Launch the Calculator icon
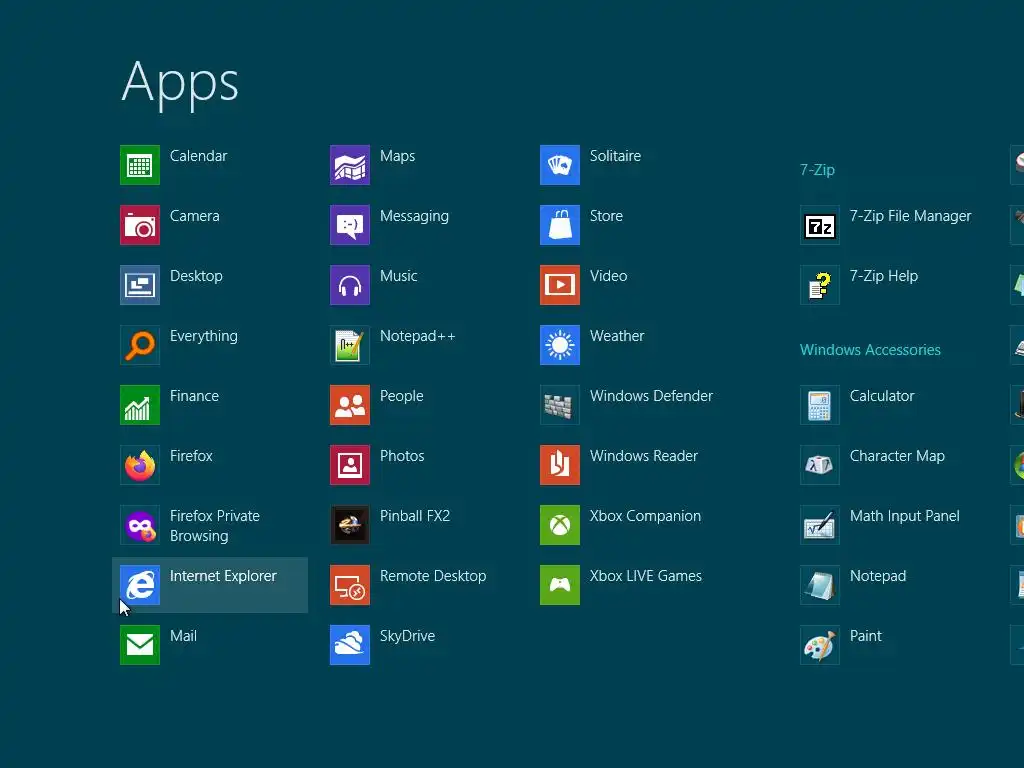1024x768 pixels. click(820, 405)
